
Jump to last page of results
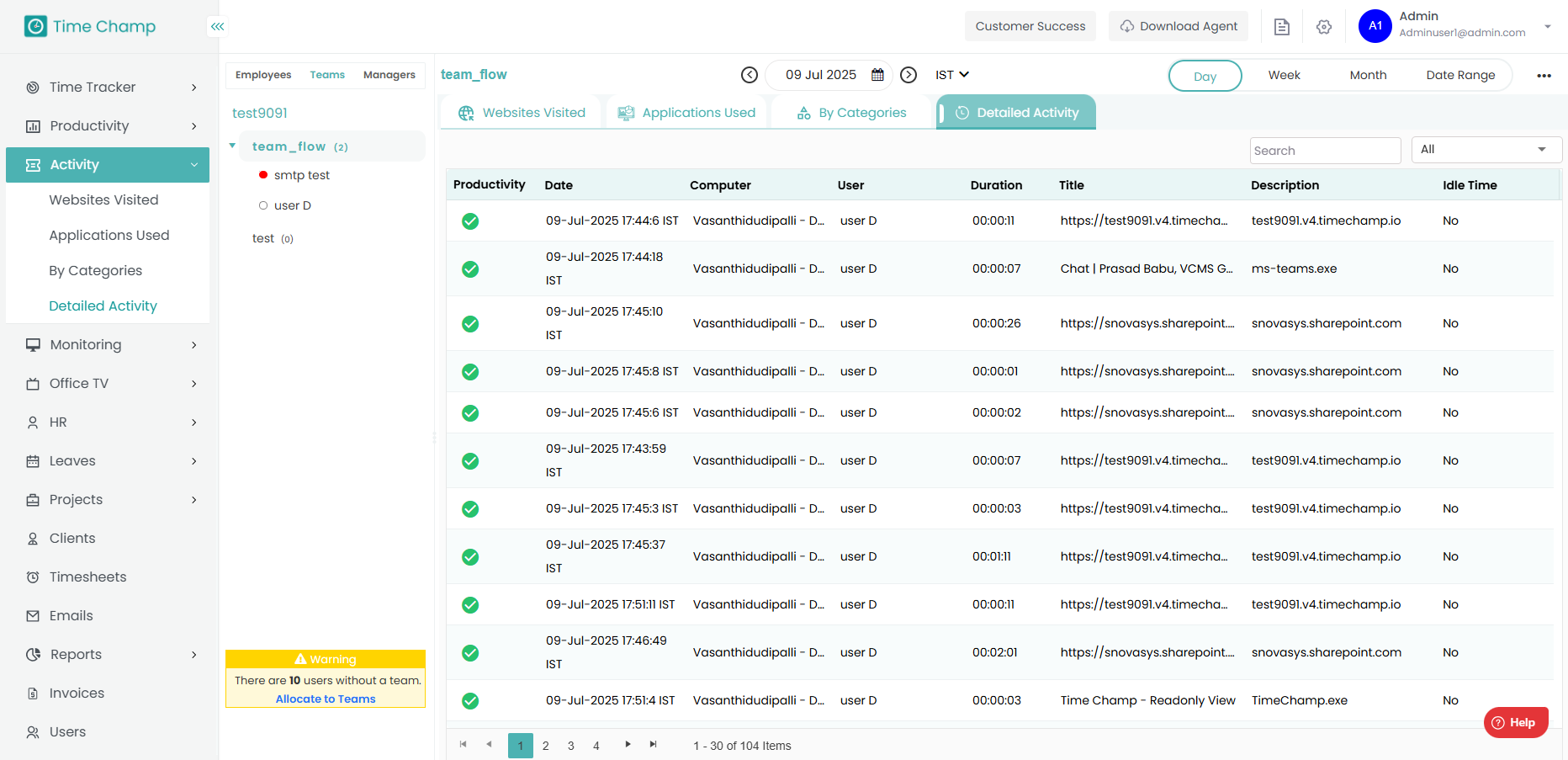[x=653, y=745]
